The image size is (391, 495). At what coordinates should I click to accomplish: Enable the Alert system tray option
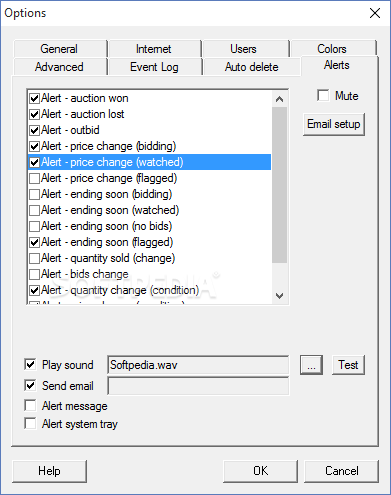click(30, 424)
